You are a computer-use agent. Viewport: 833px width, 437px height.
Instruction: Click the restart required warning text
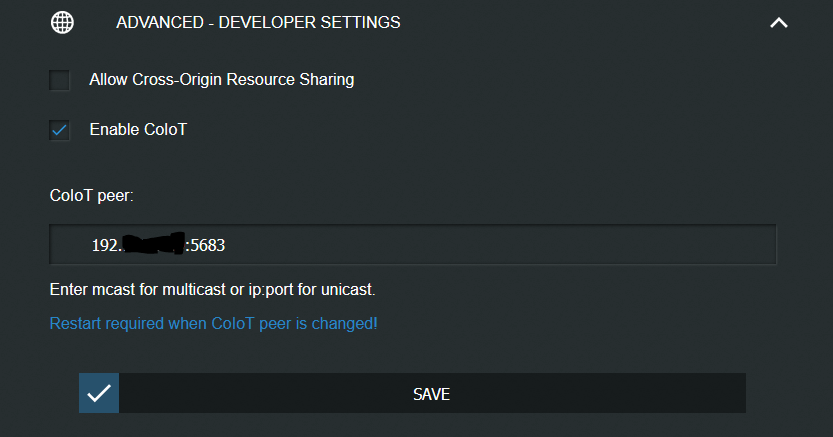click(x=214, y=323)
